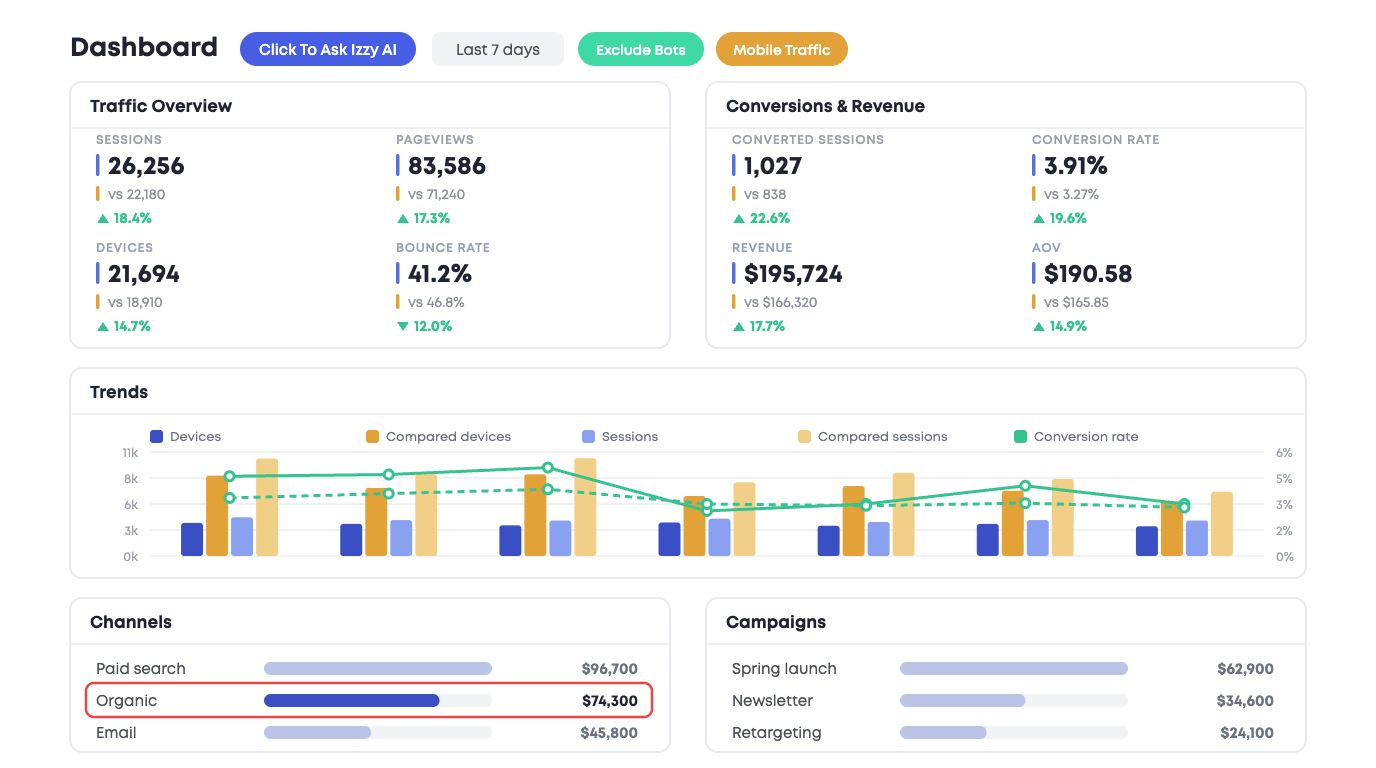This screenshot has height=768, width=1376.
Task: Click the Traffic Overview panel title
Action: pos(161,106)
